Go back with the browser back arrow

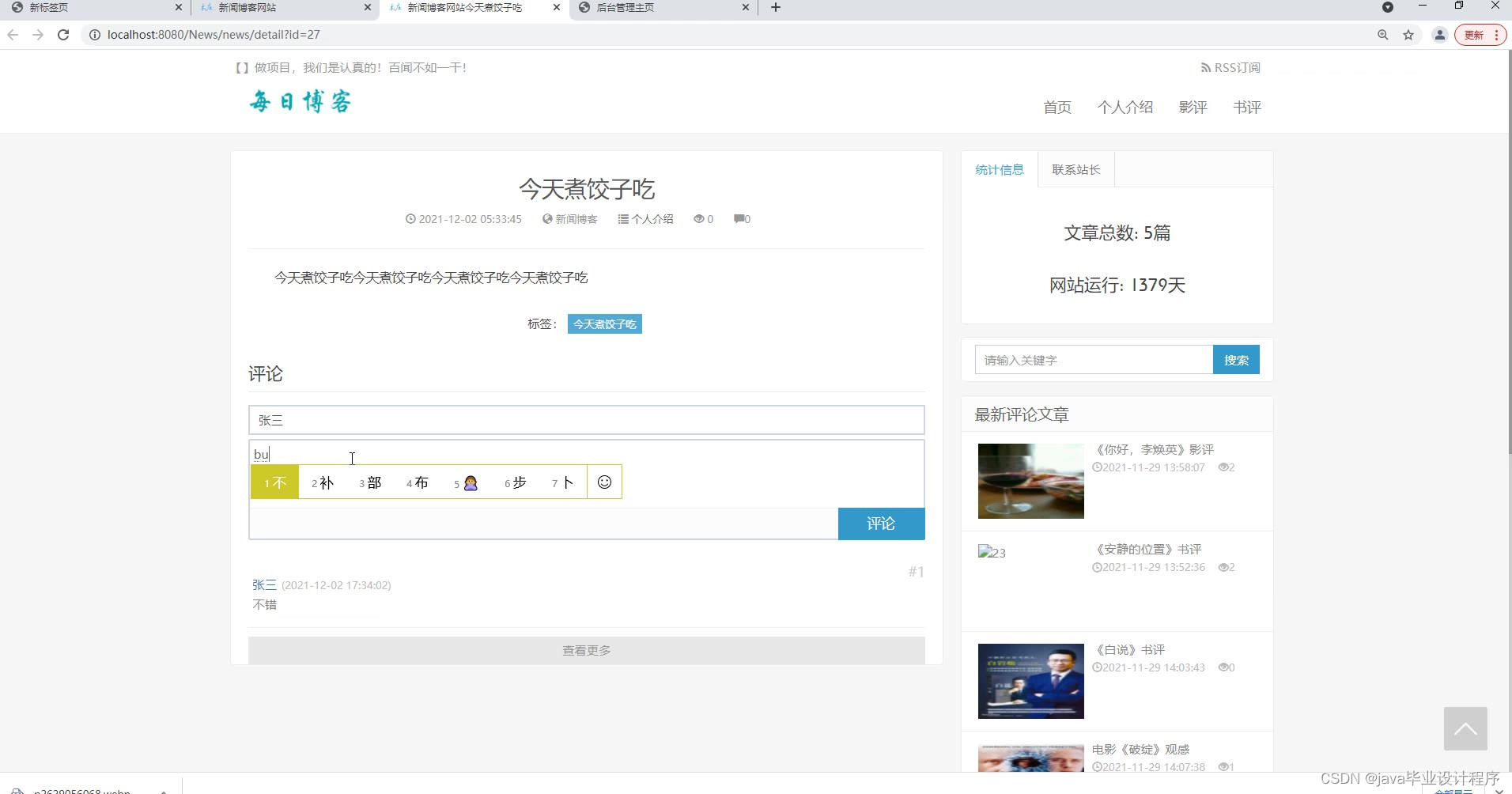pos(13,35)
